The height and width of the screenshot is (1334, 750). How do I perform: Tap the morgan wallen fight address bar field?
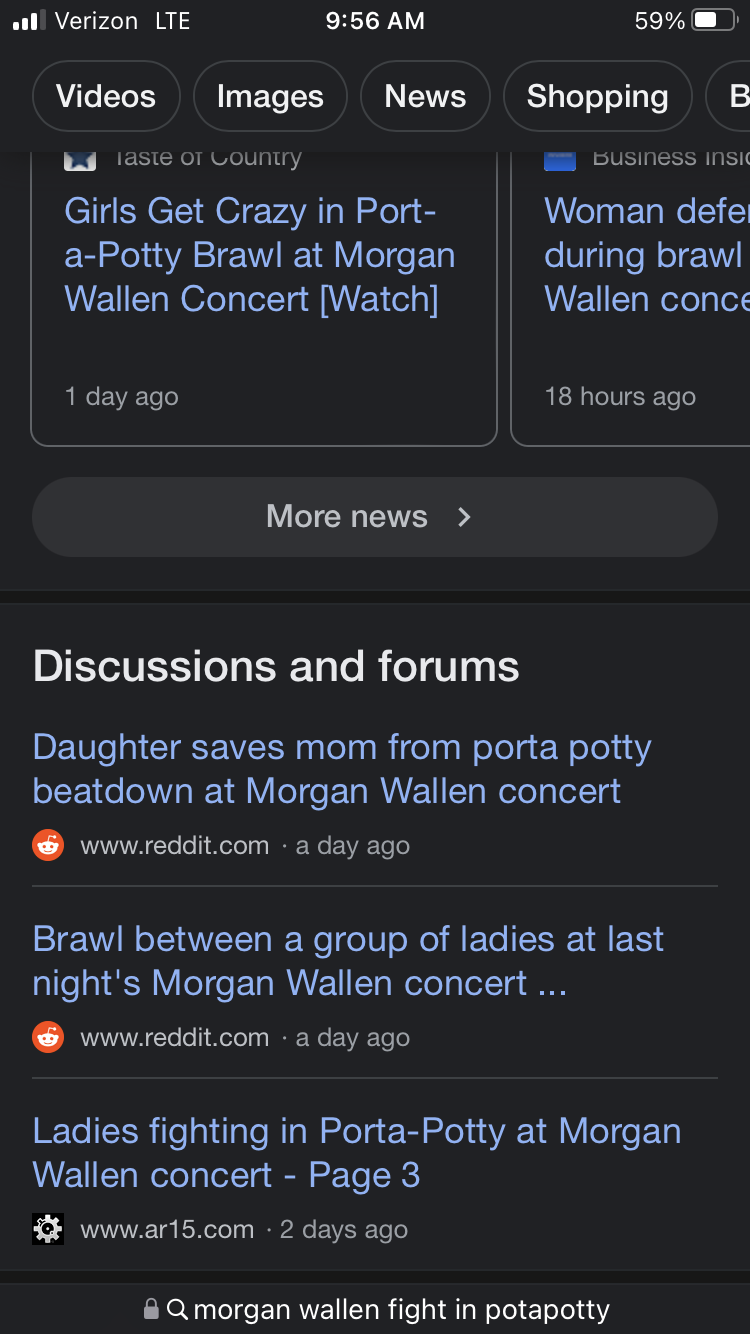click(400, 1309)
